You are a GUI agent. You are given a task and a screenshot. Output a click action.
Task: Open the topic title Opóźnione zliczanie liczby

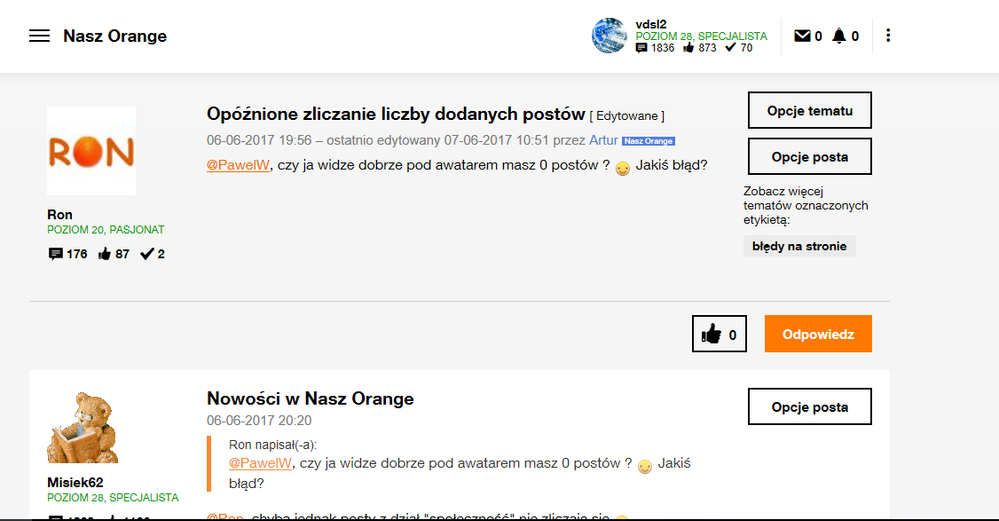point(396,113)
